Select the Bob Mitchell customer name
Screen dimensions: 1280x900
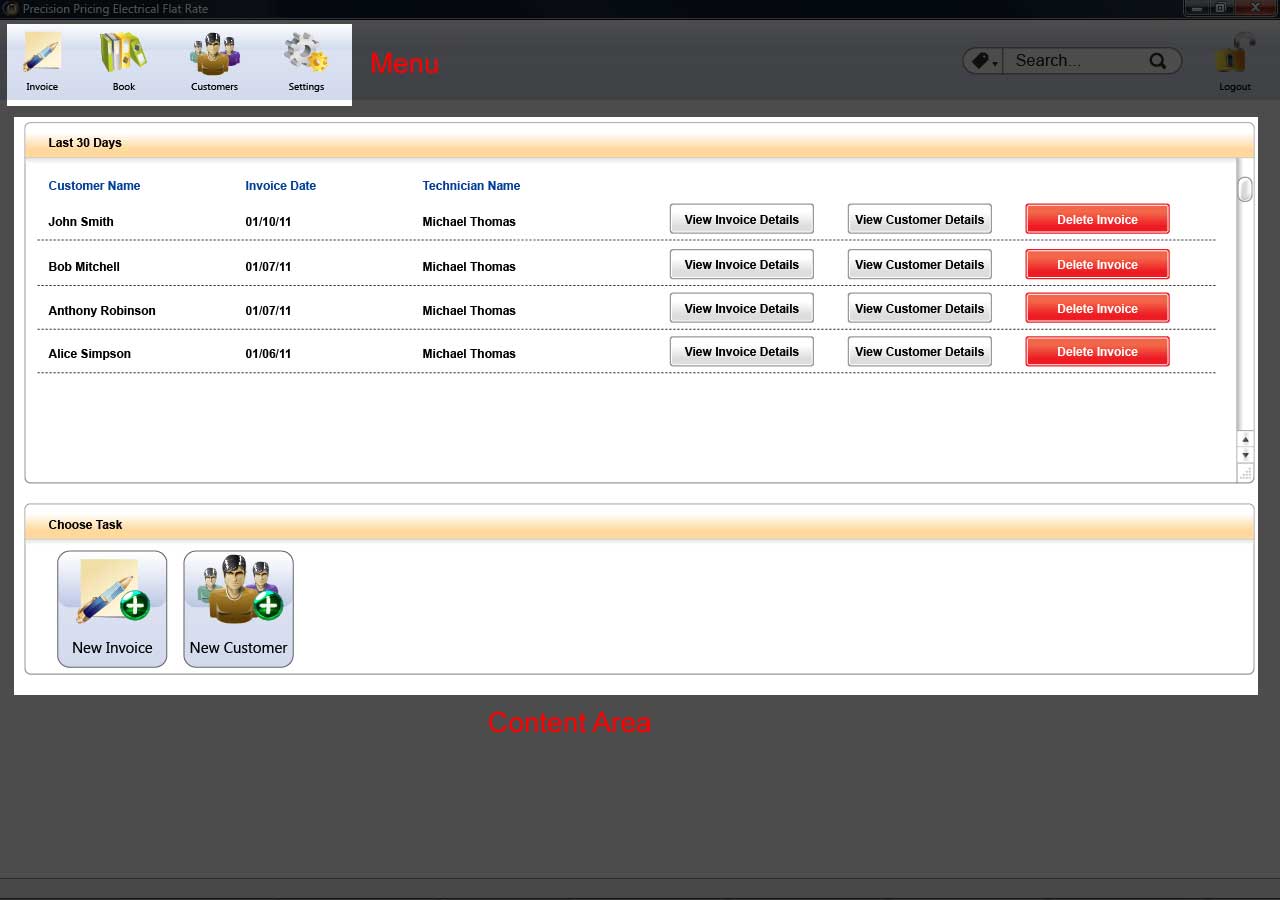point(84,267)
